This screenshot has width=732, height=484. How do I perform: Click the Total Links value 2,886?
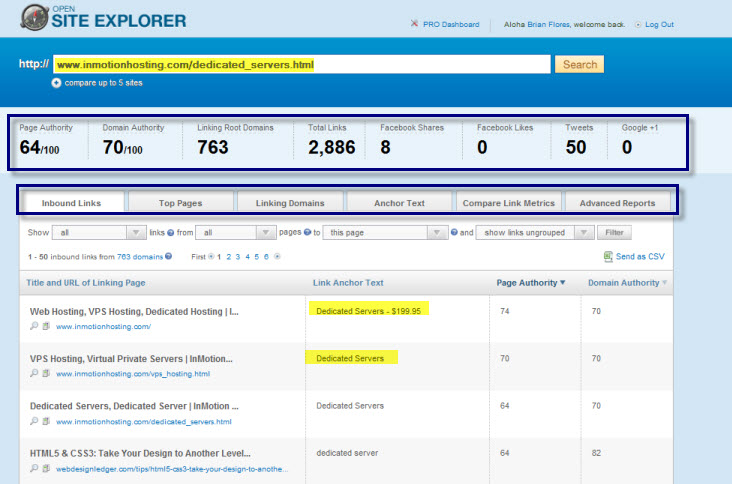pyautogui.click(x=331, y=147)
